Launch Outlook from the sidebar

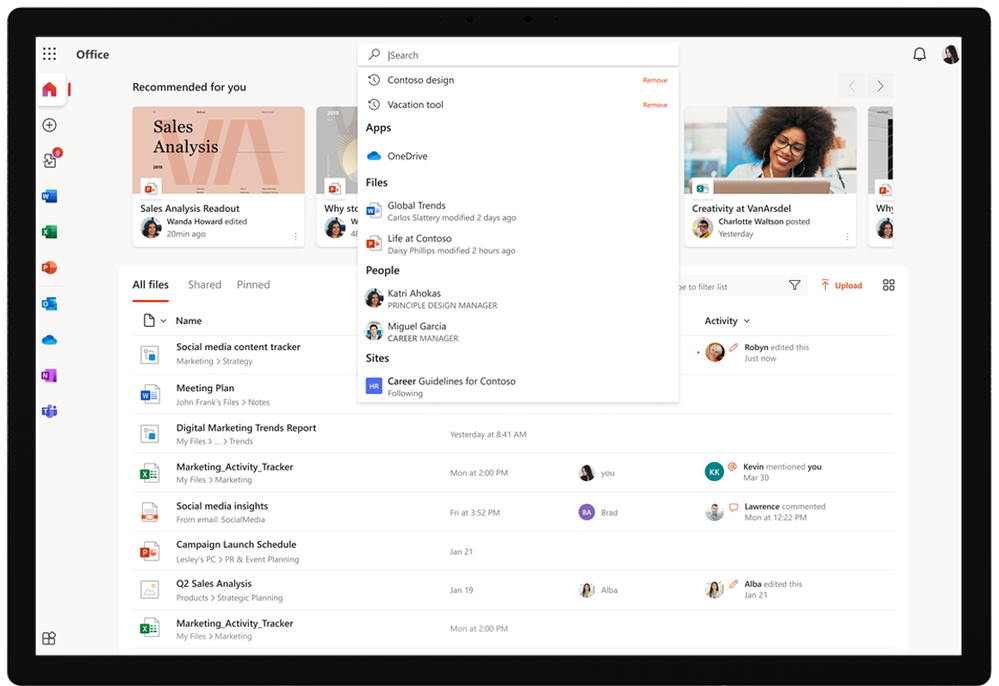[x=49, y=304]
